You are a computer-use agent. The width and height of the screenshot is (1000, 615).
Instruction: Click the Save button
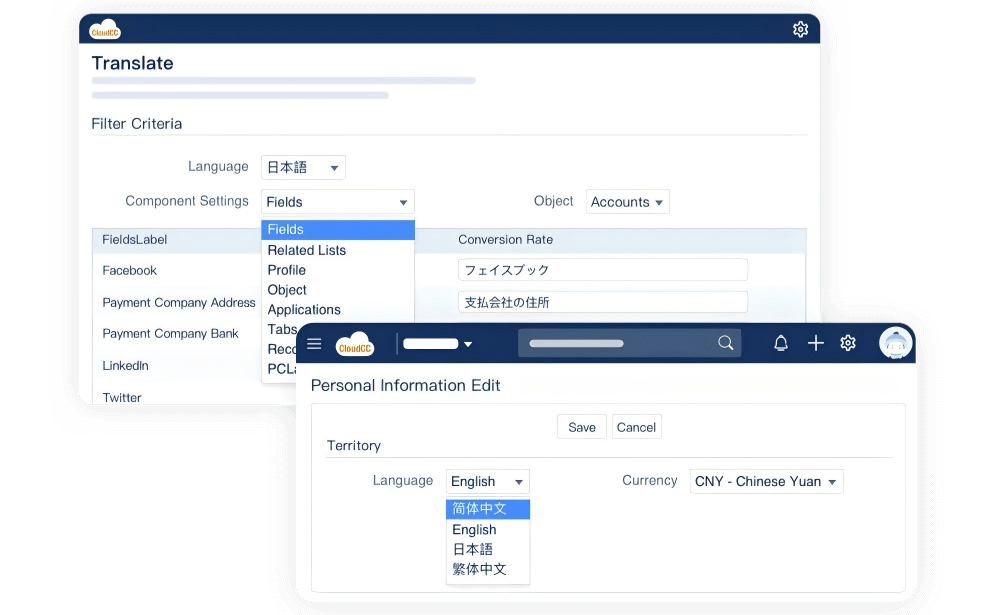click(582, 427)
